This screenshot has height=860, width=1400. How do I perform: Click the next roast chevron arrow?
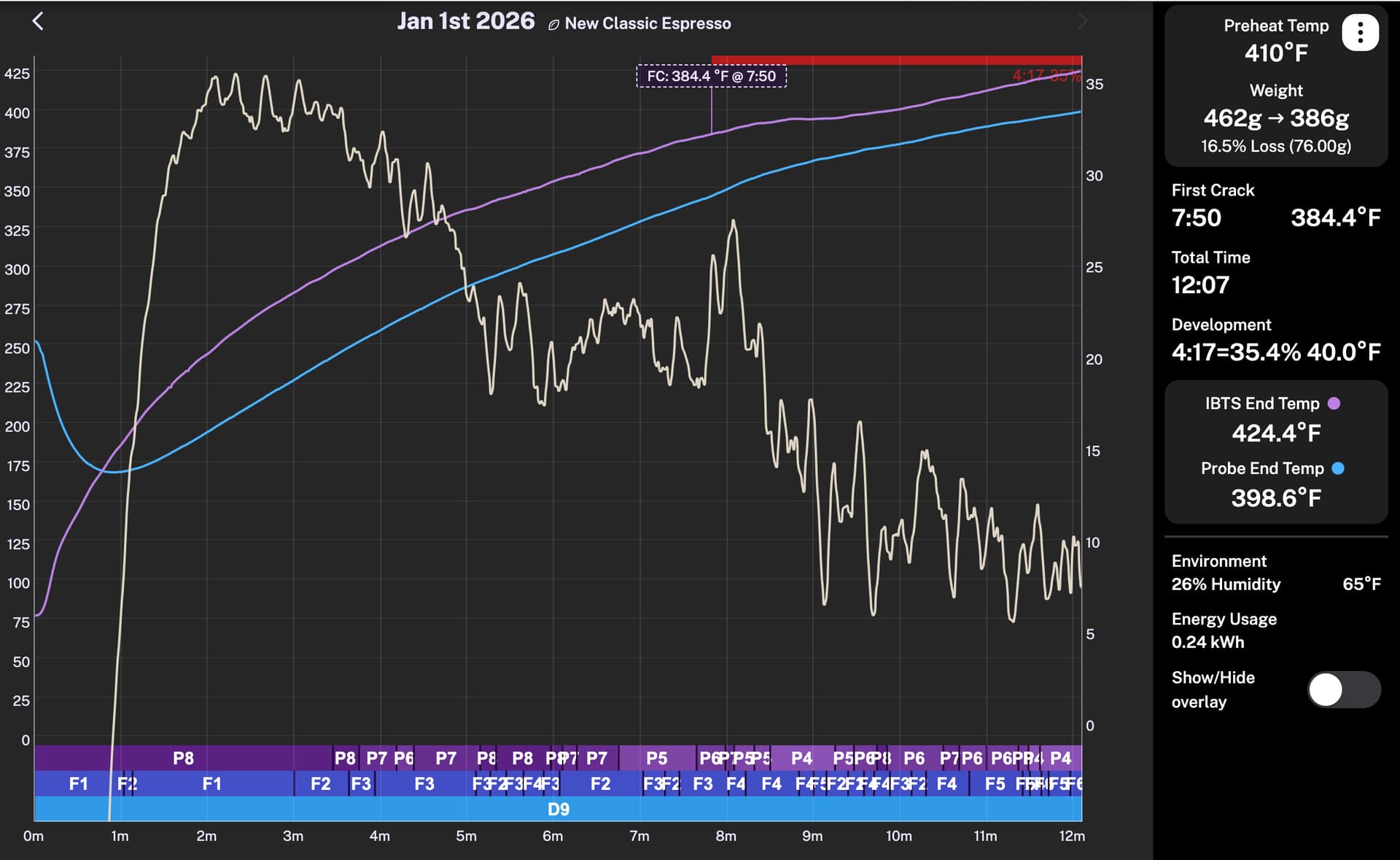click(1082, 22)
